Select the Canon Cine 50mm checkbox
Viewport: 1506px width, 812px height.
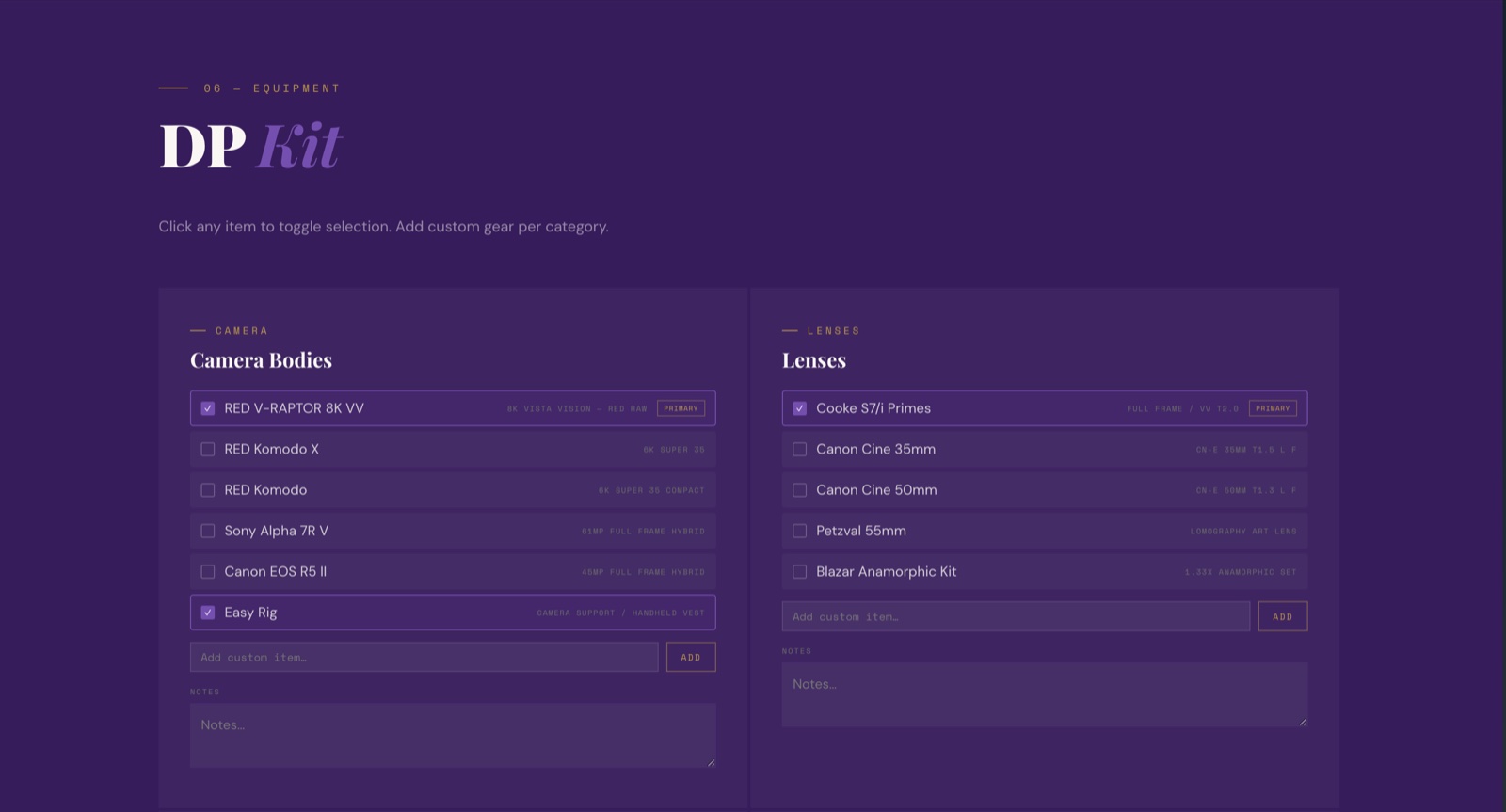pyautogui.click(x=800, y=490)
